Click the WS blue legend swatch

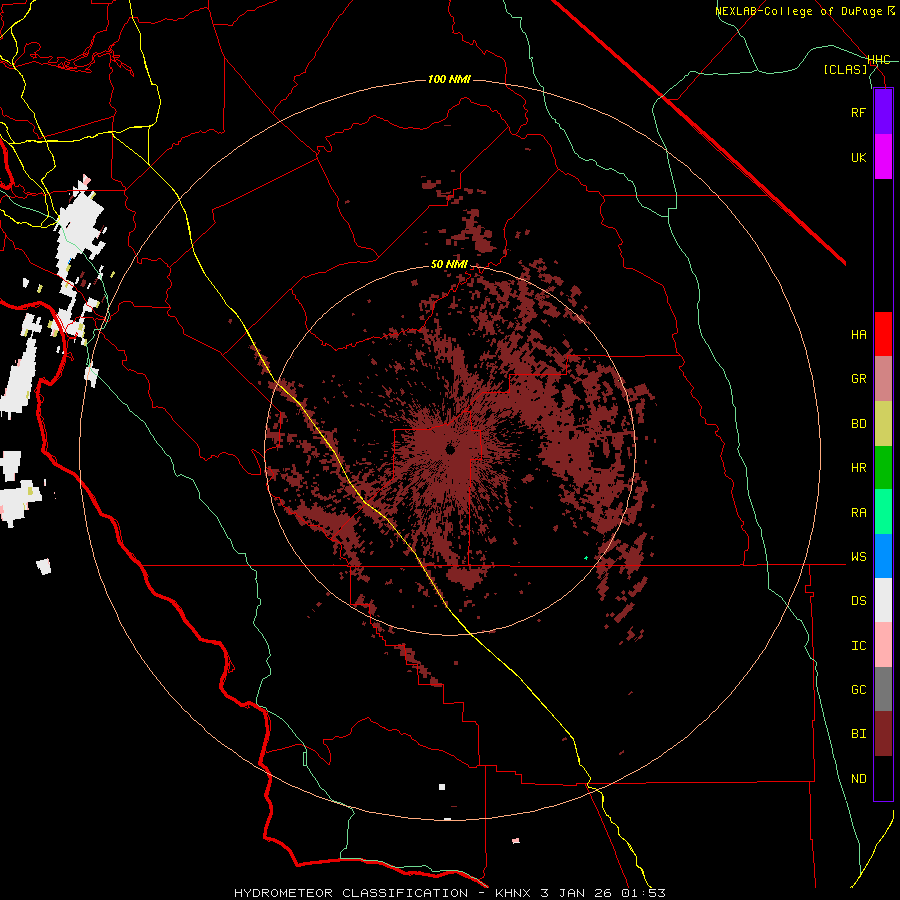[883, 556]
